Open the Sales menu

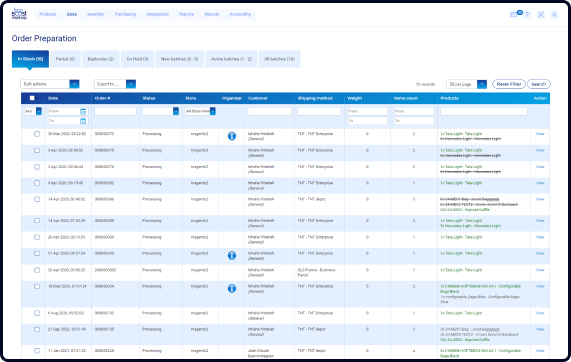72,14
